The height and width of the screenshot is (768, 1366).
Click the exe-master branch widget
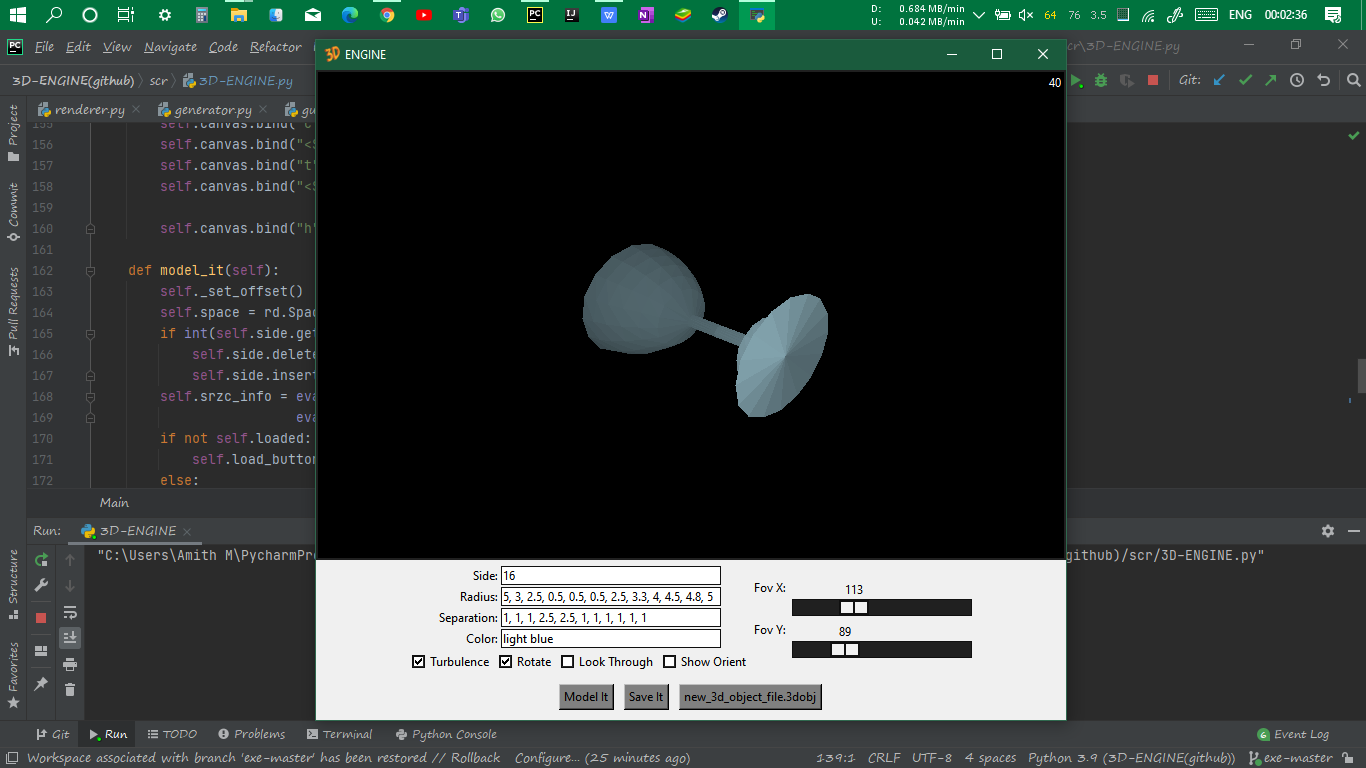pos(1290,758)
